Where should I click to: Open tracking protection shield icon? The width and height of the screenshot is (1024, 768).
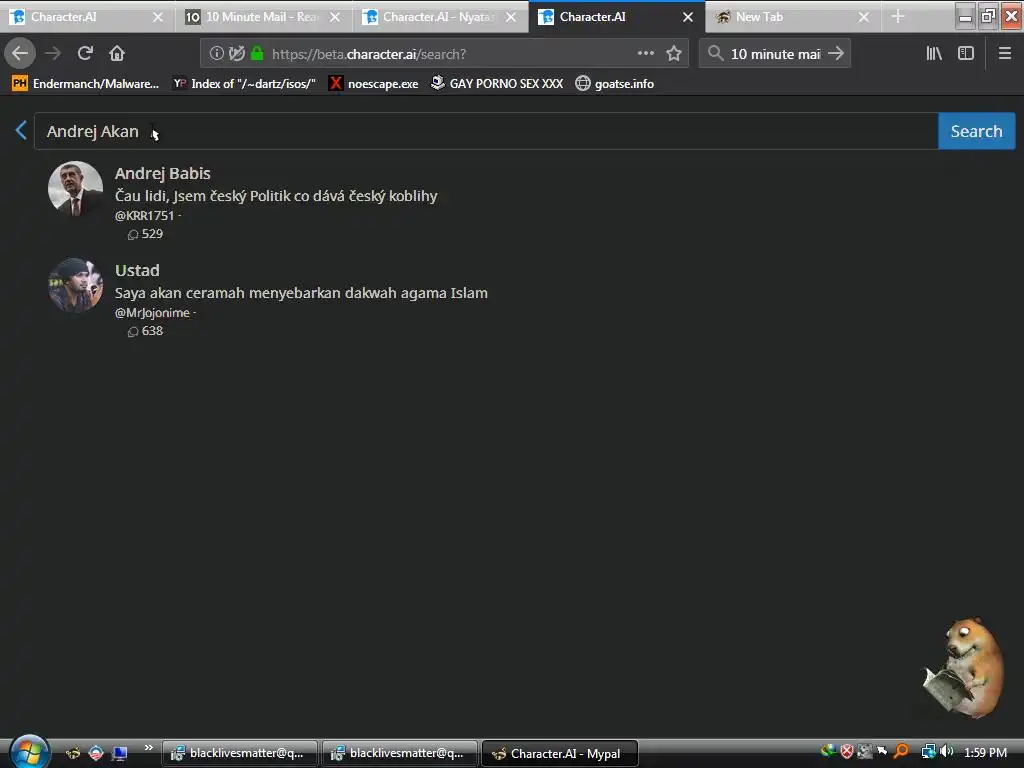click(237, 54)
